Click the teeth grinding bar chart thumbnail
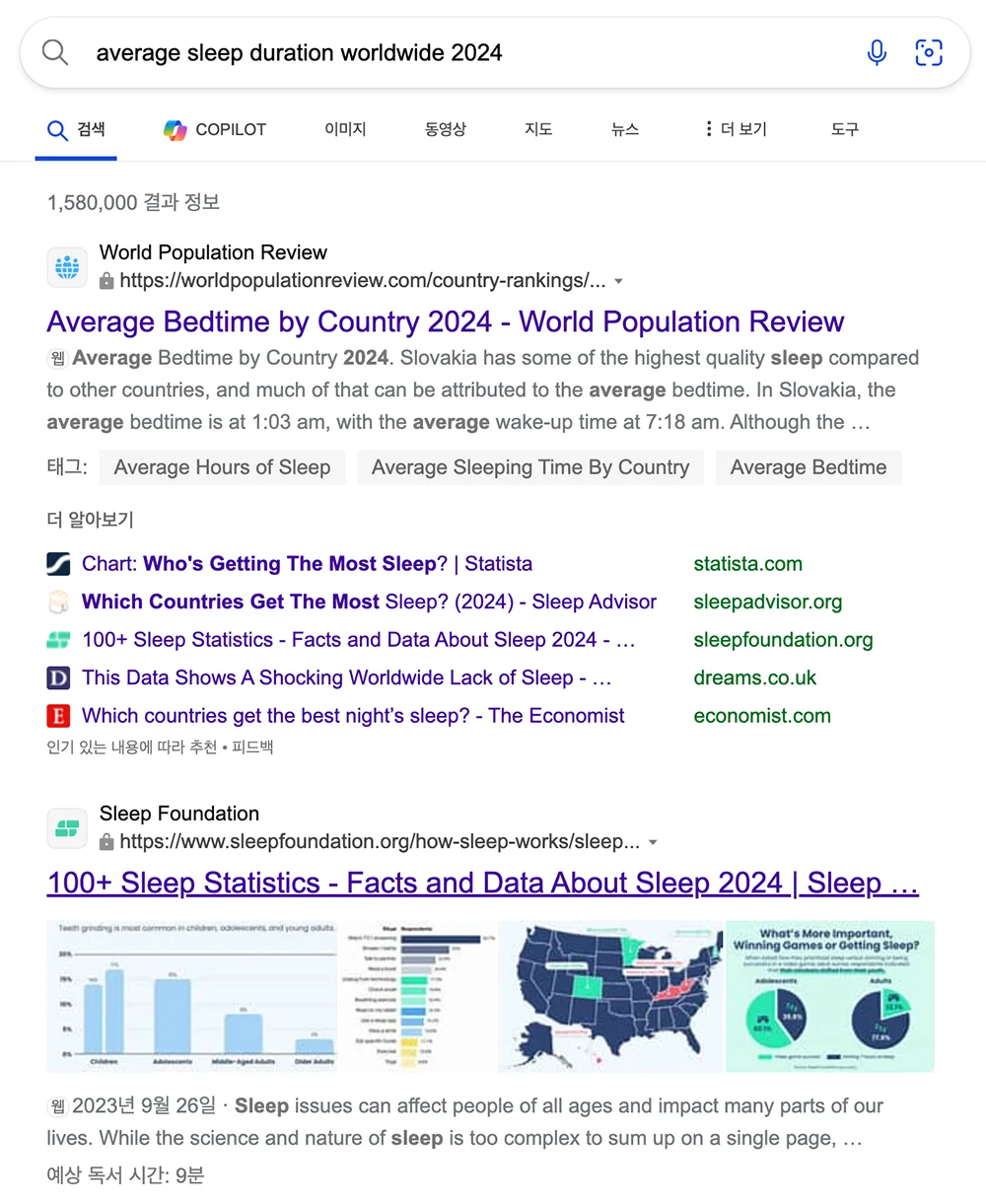Image resolution: width=986 pixels, height=1204 pixels. 192,996
